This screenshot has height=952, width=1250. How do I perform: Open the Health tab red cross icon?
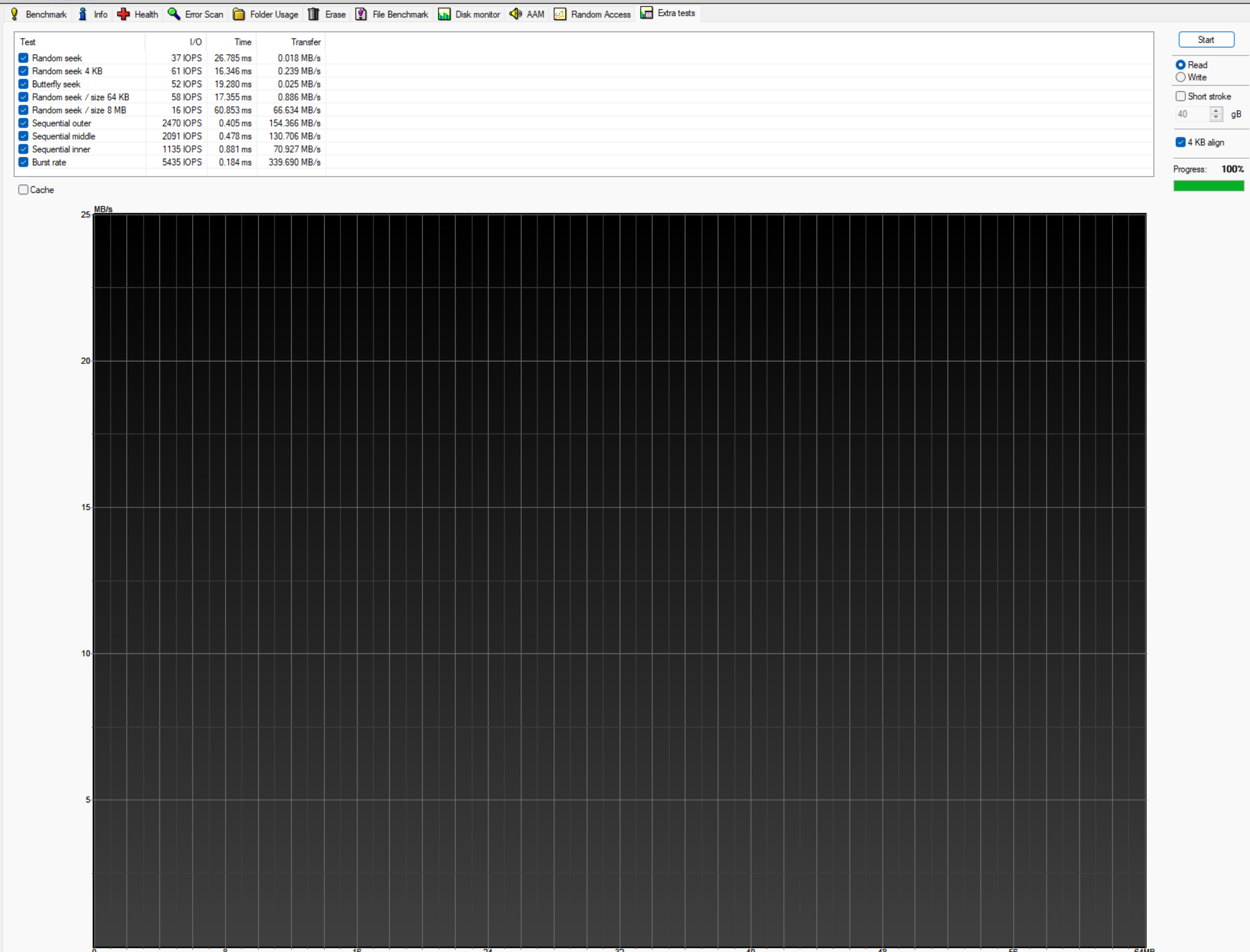click(x=124, y=14)
